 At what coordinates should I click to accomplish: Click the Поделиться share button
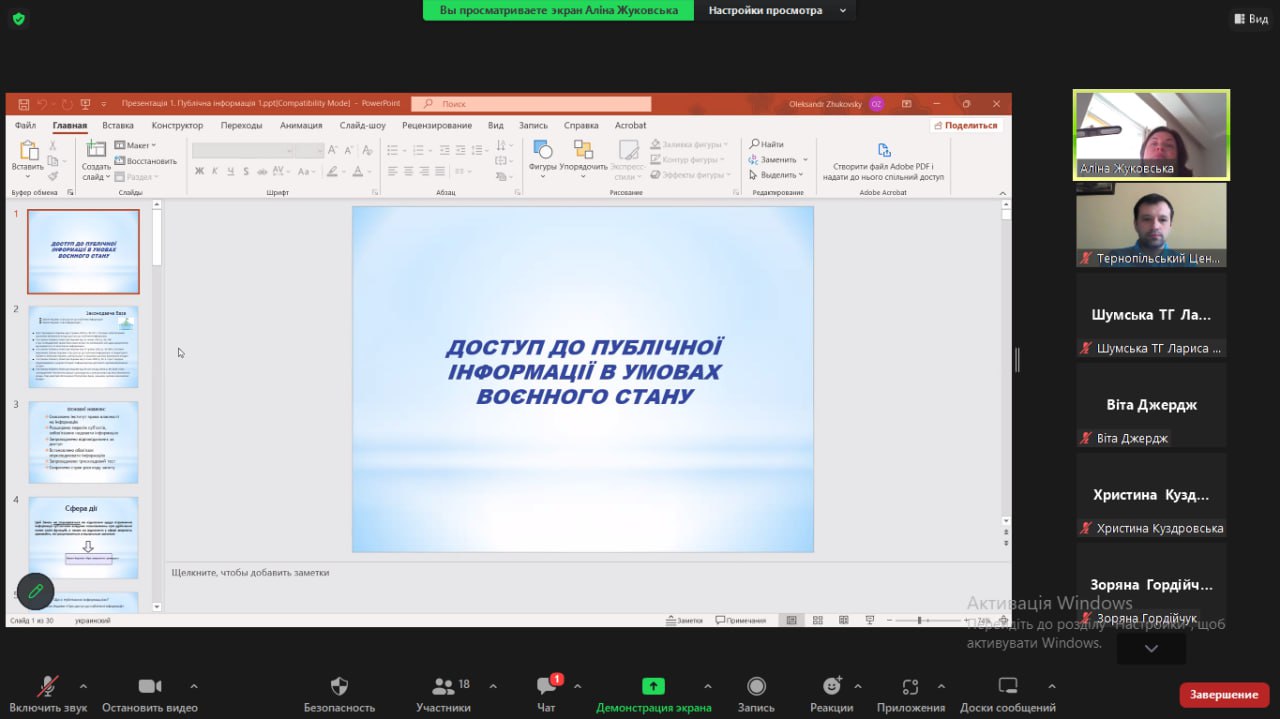tap(964, 126)
